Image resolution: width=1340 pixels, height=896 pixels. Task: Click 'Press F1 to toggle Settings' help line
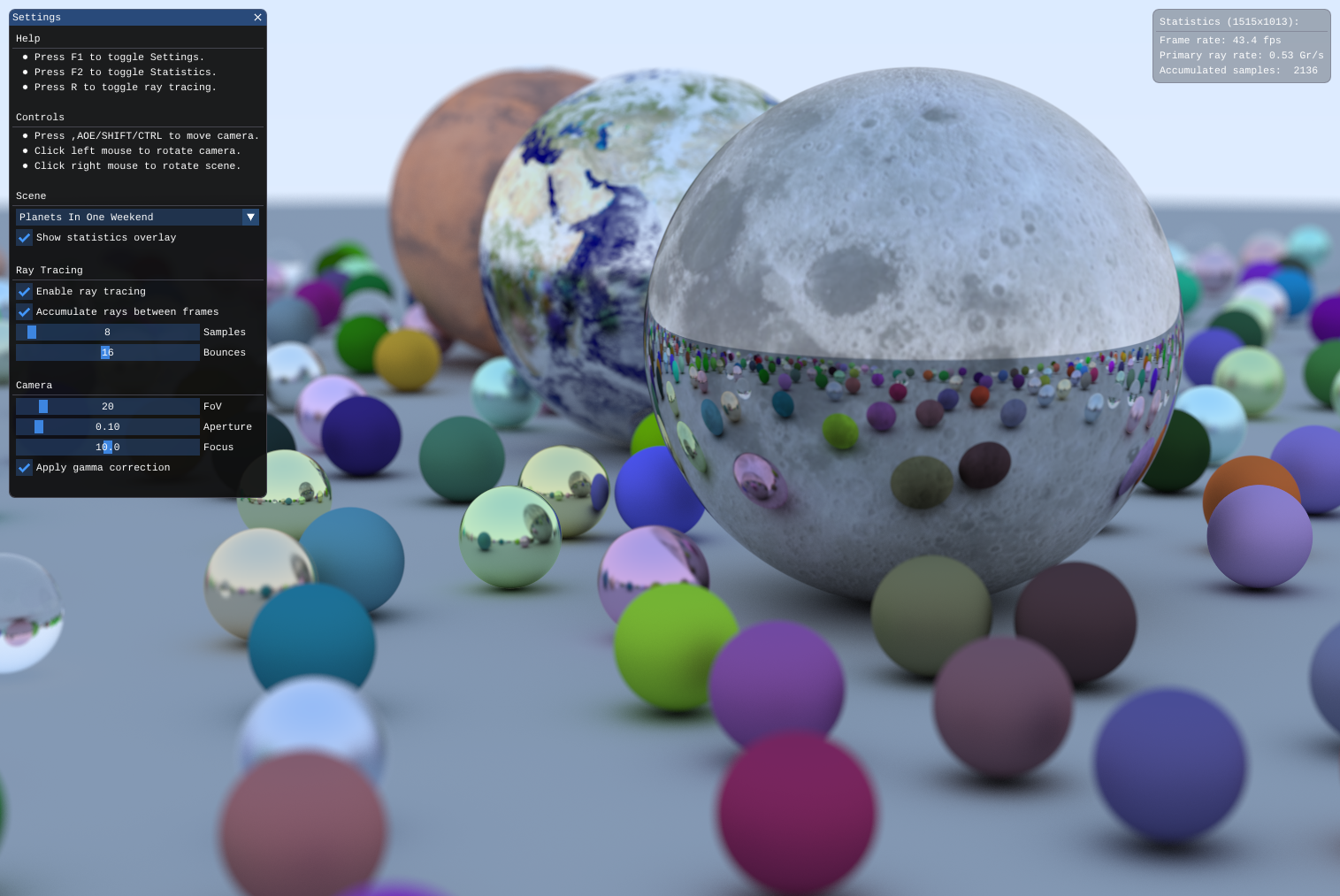pyautogui.click(x=119, y=57)
